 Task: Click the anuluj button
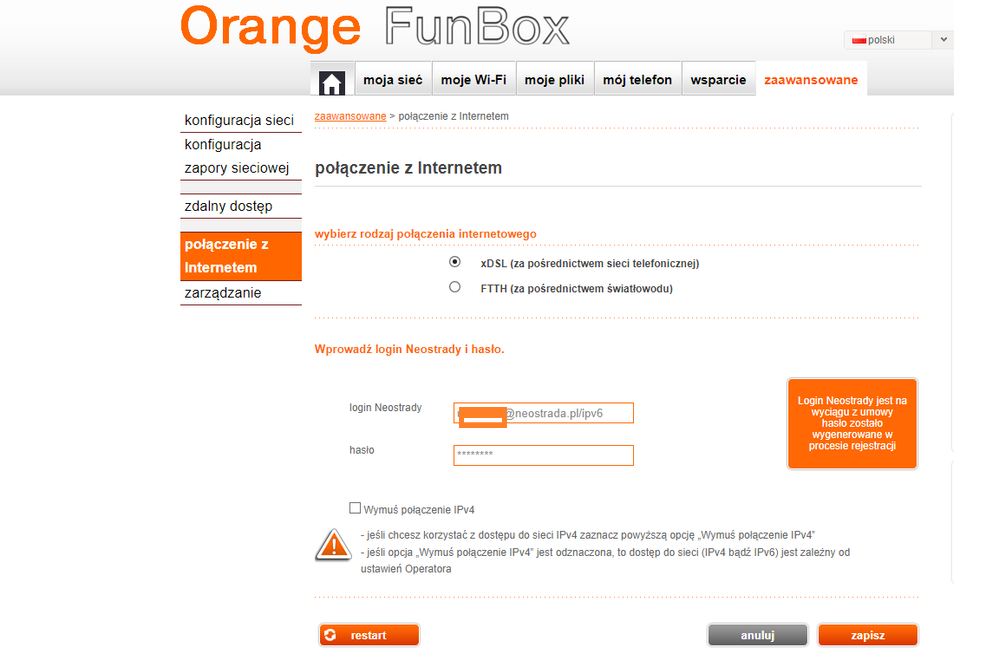(x=758, y=635)
